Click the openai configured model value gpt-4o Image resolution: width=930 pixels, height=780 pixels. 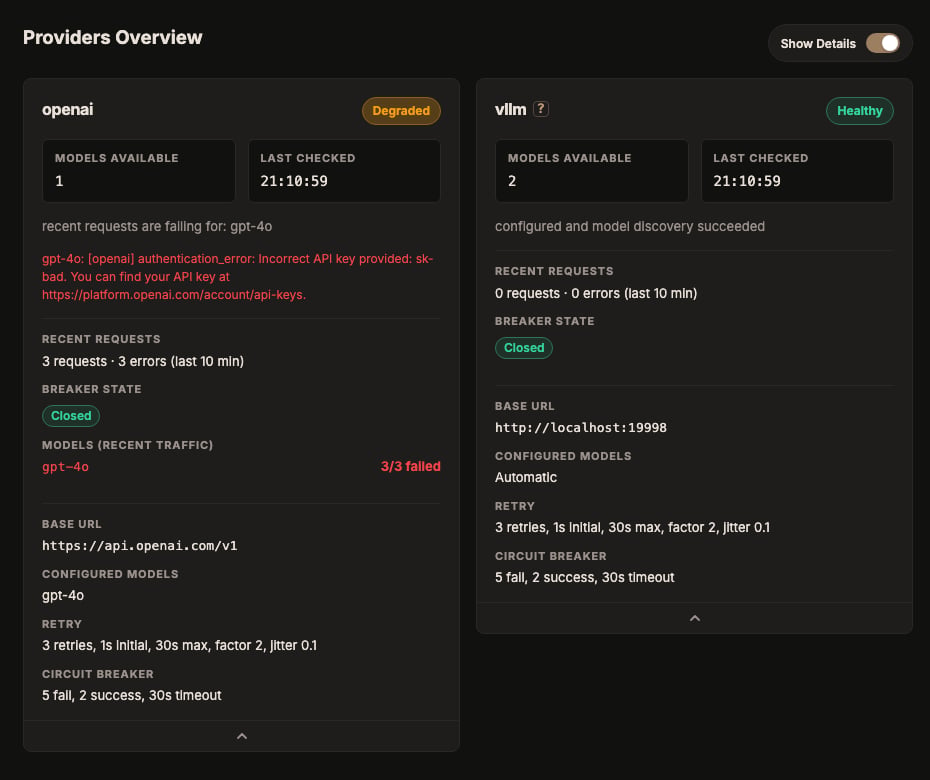(63, 596)
